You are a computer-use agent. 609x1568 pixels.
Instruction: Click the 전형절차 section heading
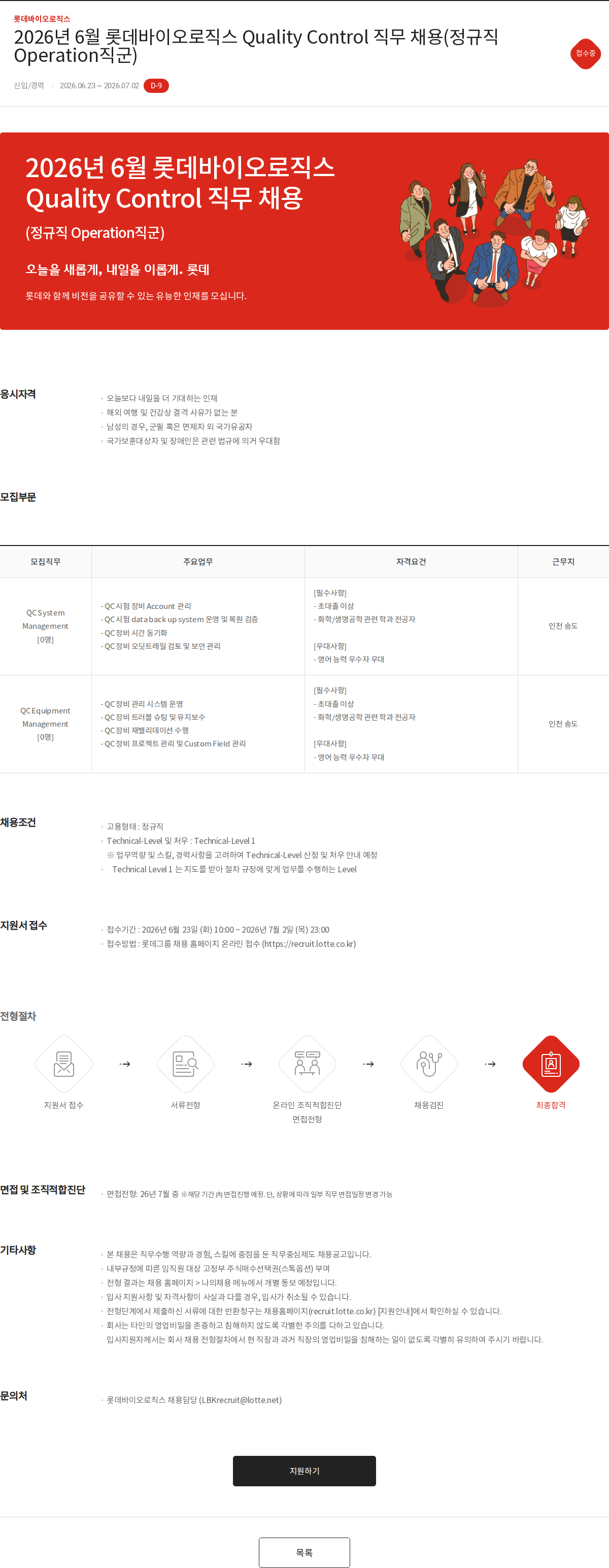click(18, 1016)
